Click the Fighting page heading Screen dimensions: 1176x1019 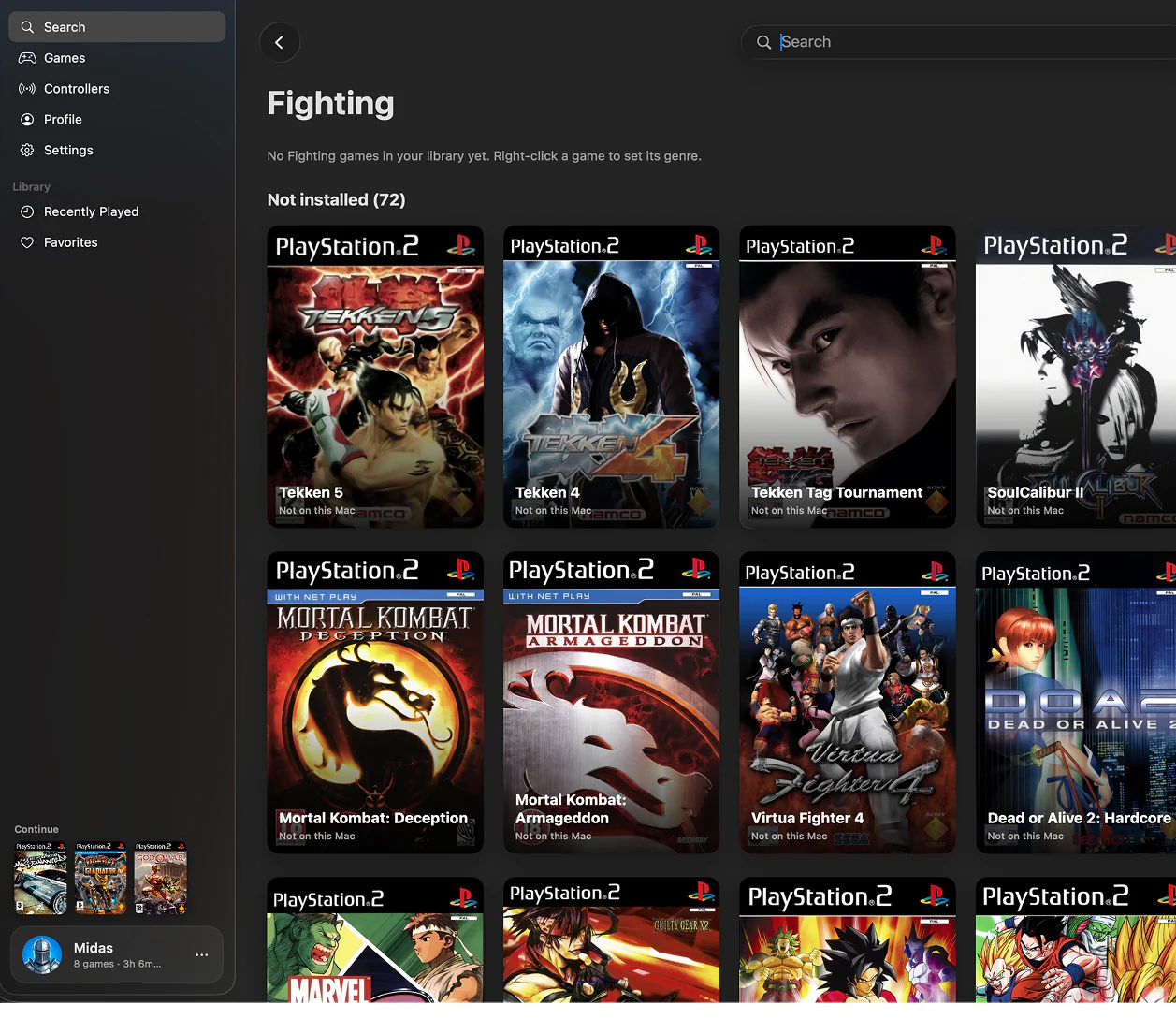coord(330,103)
